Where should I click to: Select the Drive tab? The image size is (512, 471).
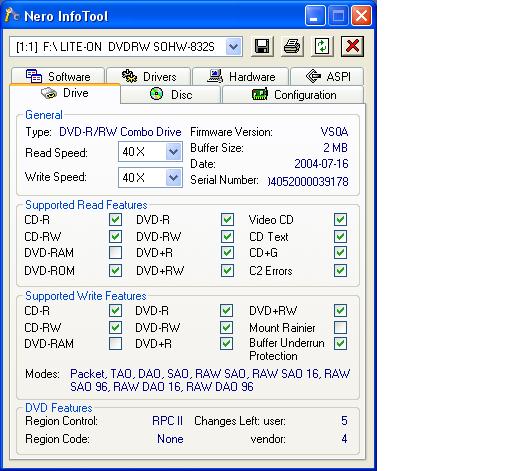point(65,93)
